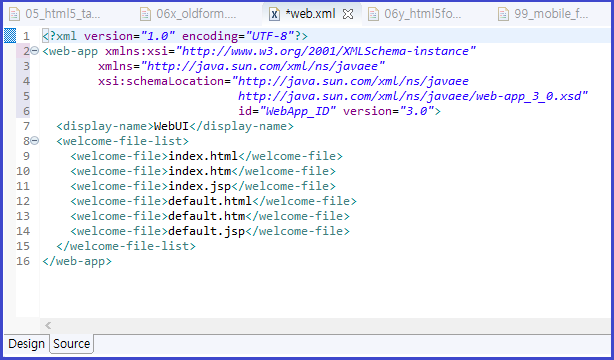Screen dimensions: 614x360
Task: Click the blue marker beside line 1
Action: (x=10, y=36)
